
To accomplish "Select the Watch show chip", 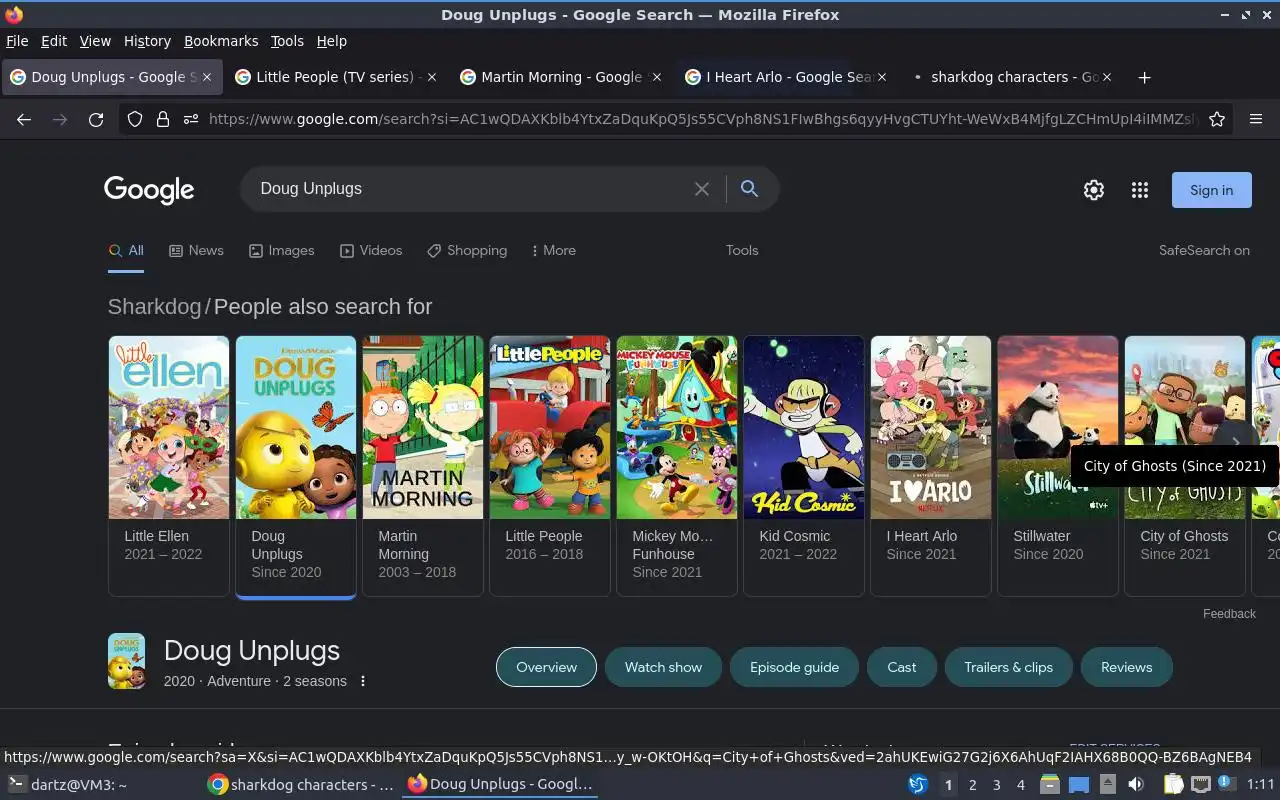I will [x=663, y=667].
